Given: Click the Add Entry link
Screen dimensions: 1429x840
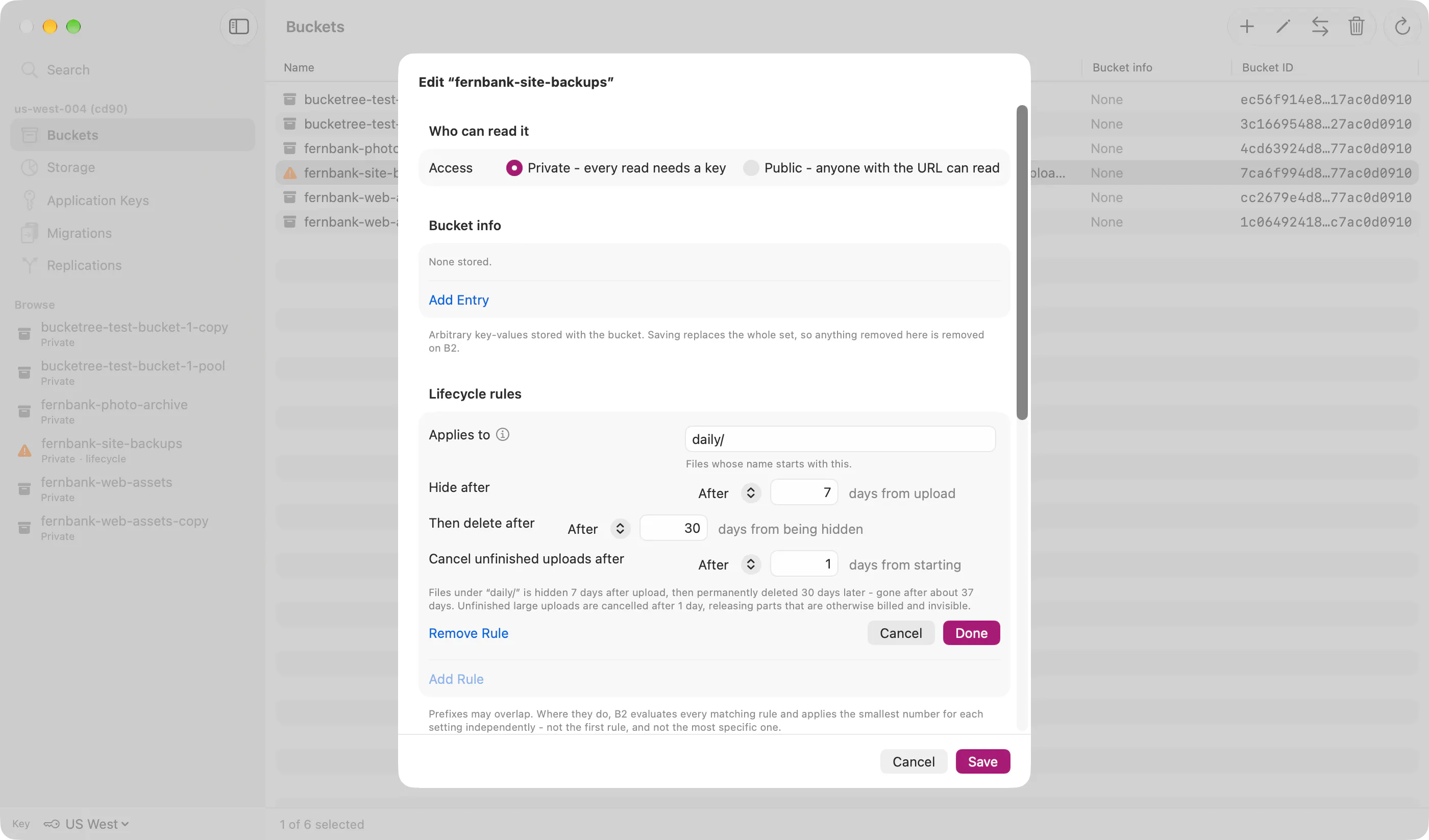Looking at the screenshot, I should coord(458,300).
